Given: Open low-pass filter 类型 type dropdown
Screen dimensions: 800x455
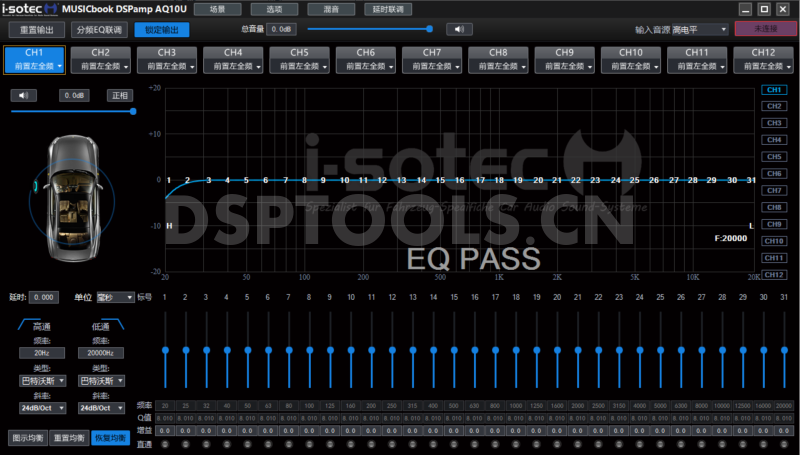Looking at the screenshot, I should tap(102, 381).
